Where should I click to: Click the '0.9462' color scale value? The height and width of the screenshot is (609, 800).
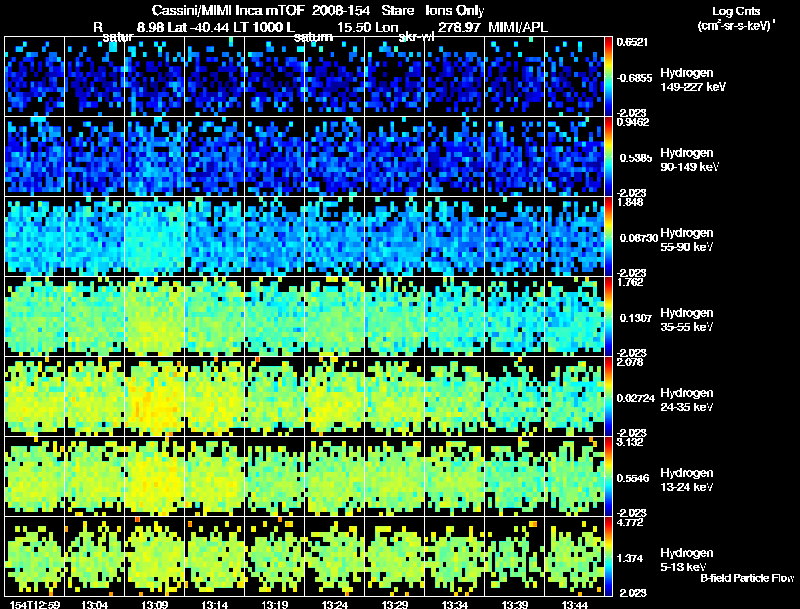click(632, 122)
